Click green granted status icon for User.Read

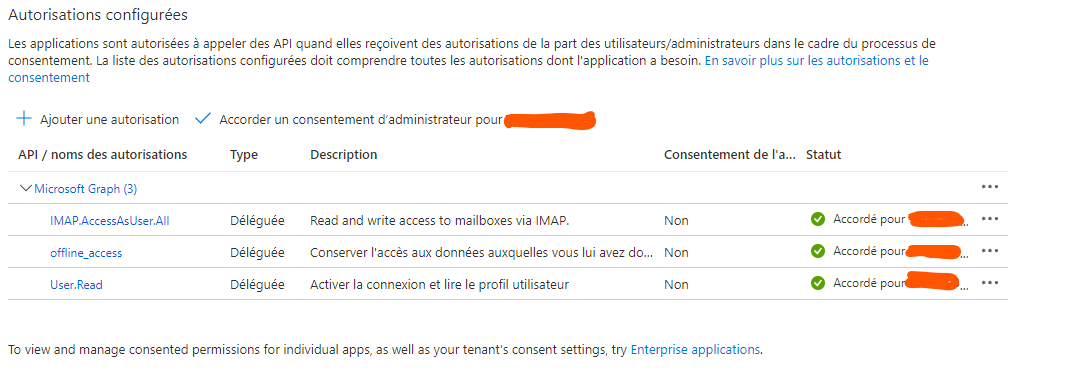[818, 283]
